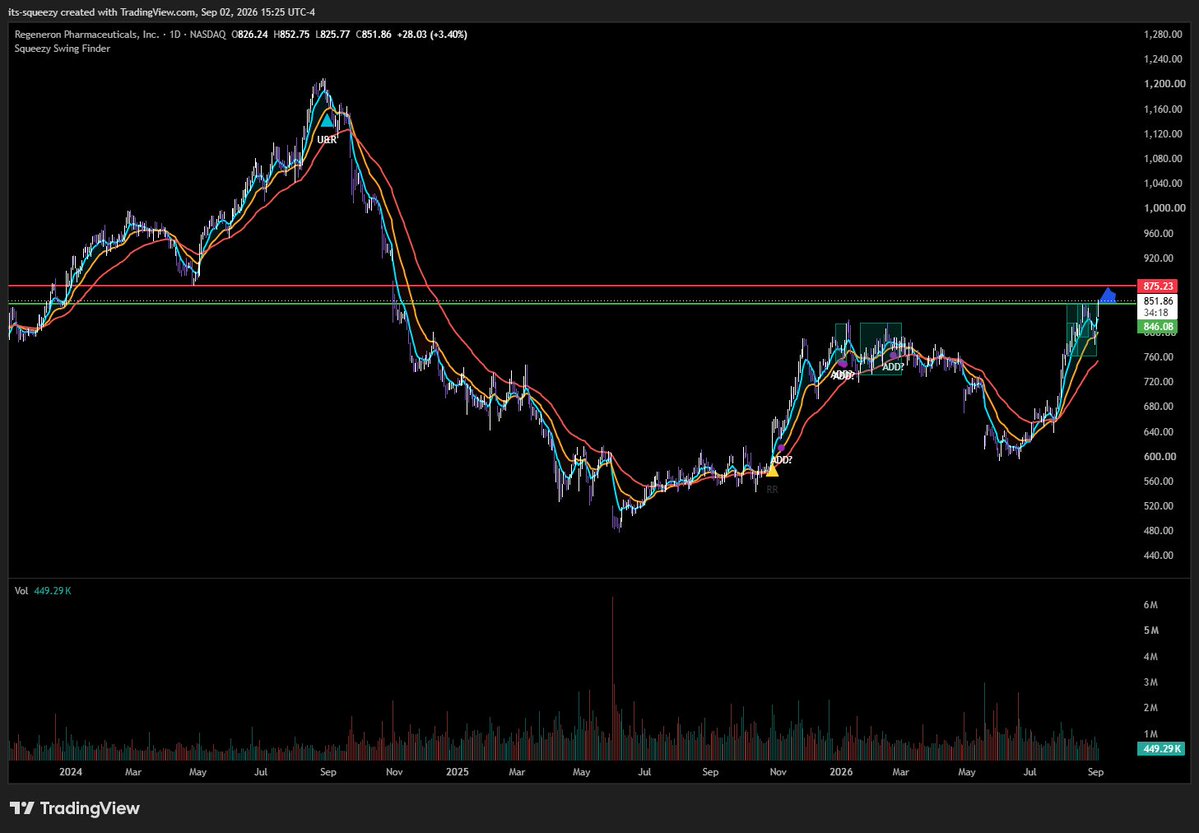This screenshot has width=1199, height=833.
Task: Click the ADD? label beside the yellow triangle
Action: 781,460
